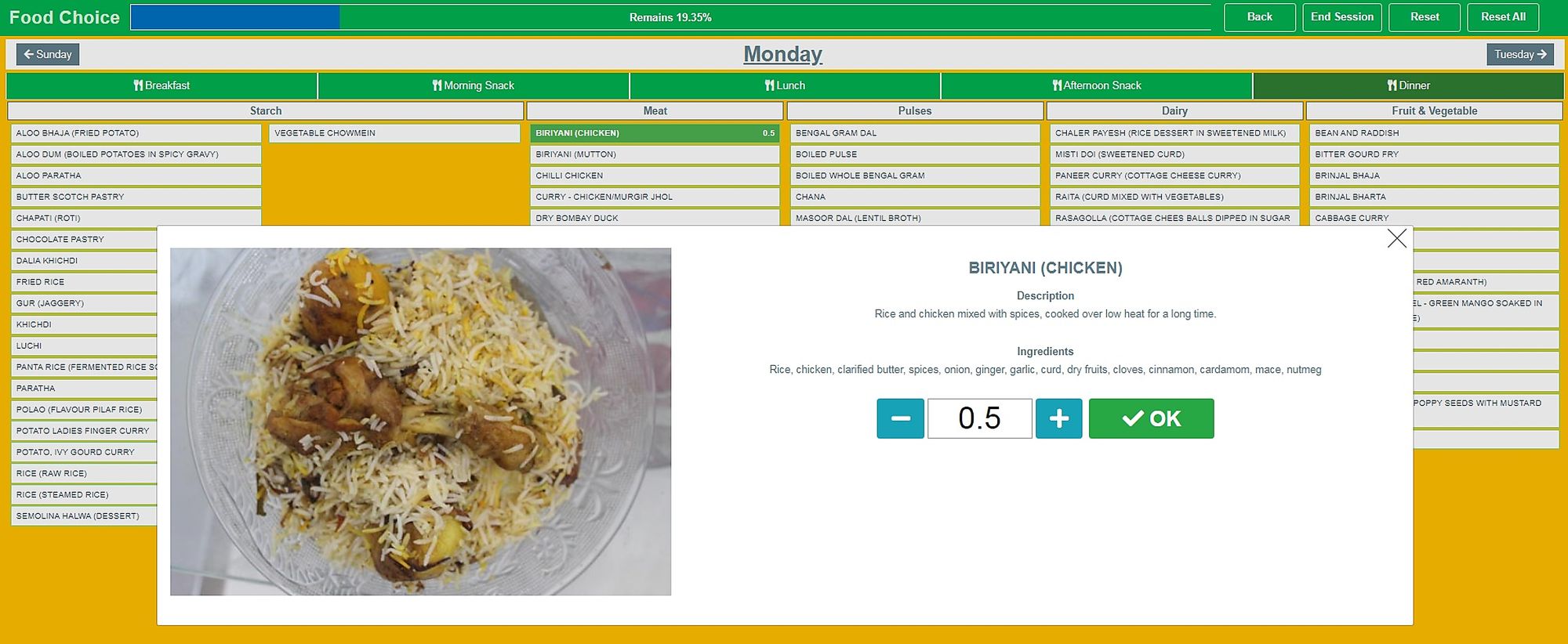Switch to Afternoon Snack tab
This screenshot has width=1568, height=644.
pos(1096,85)
